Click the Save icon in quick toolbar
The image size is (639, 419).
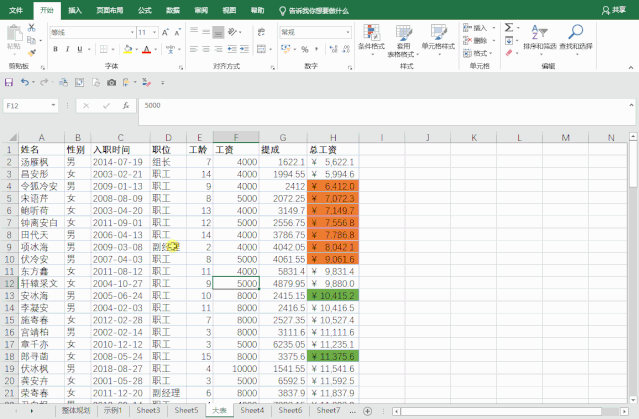[x=9, y=83]
